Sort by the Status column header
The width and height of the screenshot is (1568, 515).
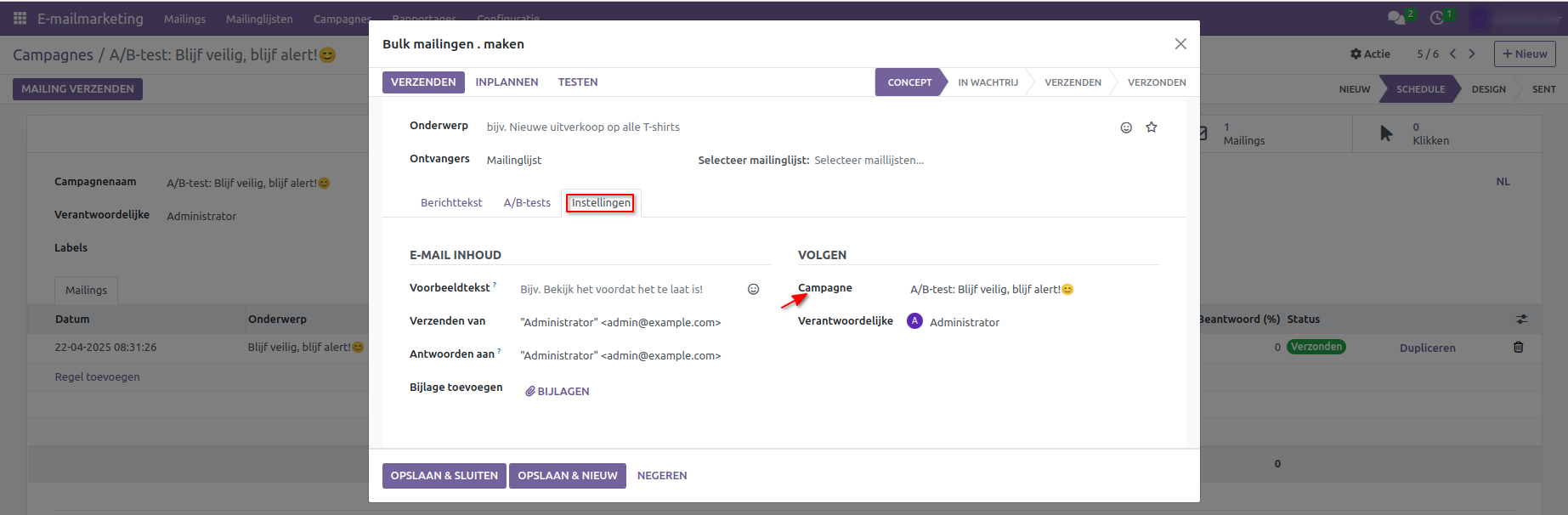1304,320
